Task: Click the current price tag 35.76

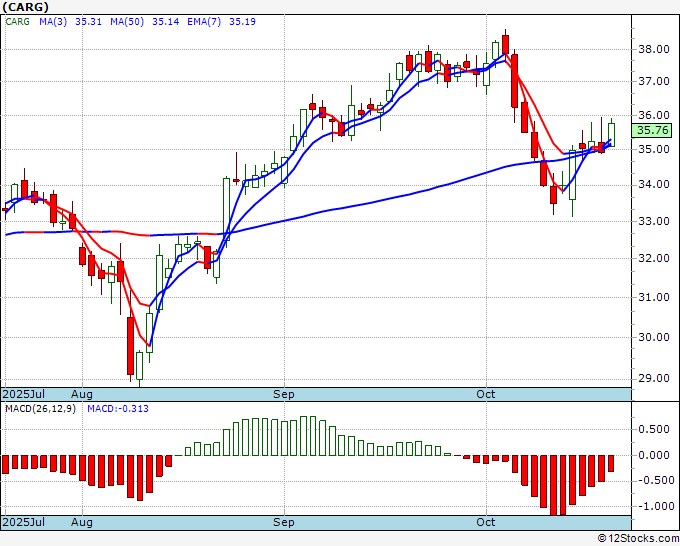Action: coord(652,130)
